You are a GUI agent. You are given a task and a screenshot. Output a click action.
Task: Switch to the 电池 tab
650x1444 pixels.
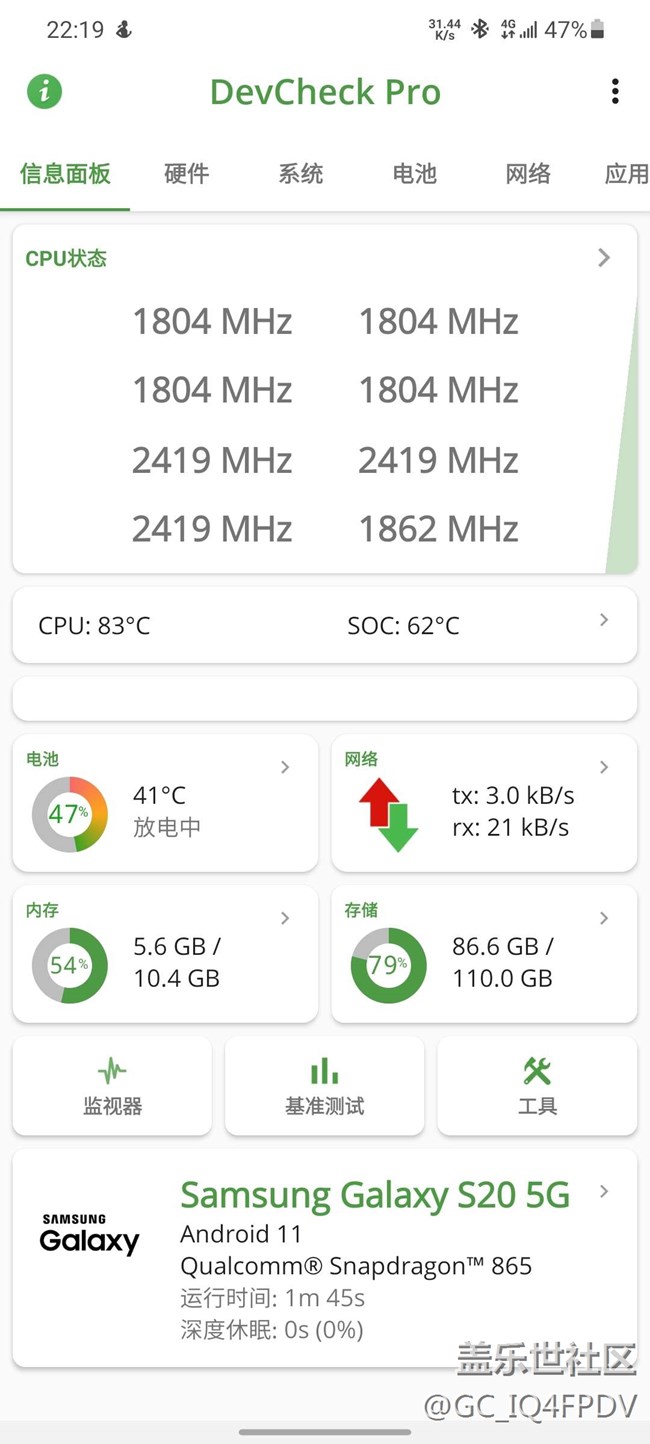(x=414, y=174)
